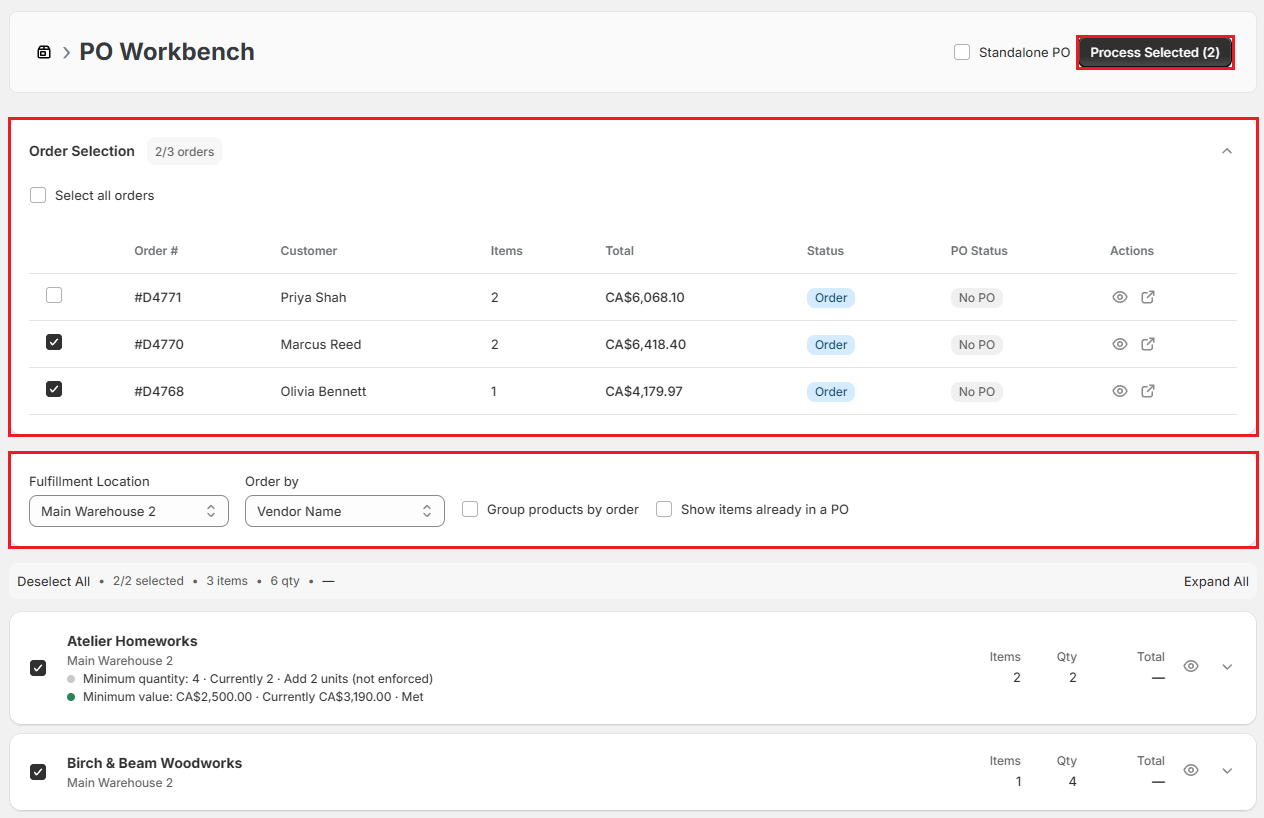Viewport: 1264px width, 818px height.
Task: Uncheck Atelier Homeworks vendor checkbox
Action: click(x=38, y=668)
